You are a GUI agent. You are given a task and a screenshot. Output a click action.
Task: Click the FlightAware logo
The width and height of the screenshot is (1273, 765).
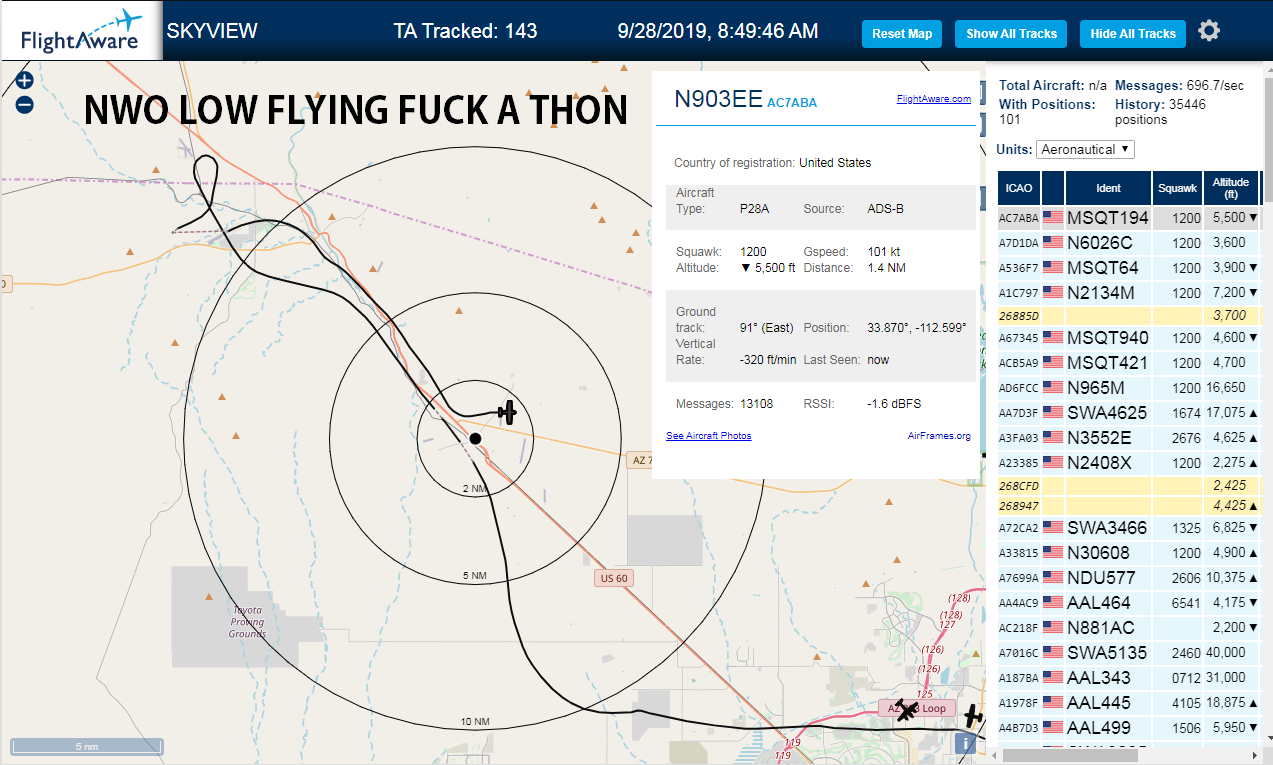81,30
